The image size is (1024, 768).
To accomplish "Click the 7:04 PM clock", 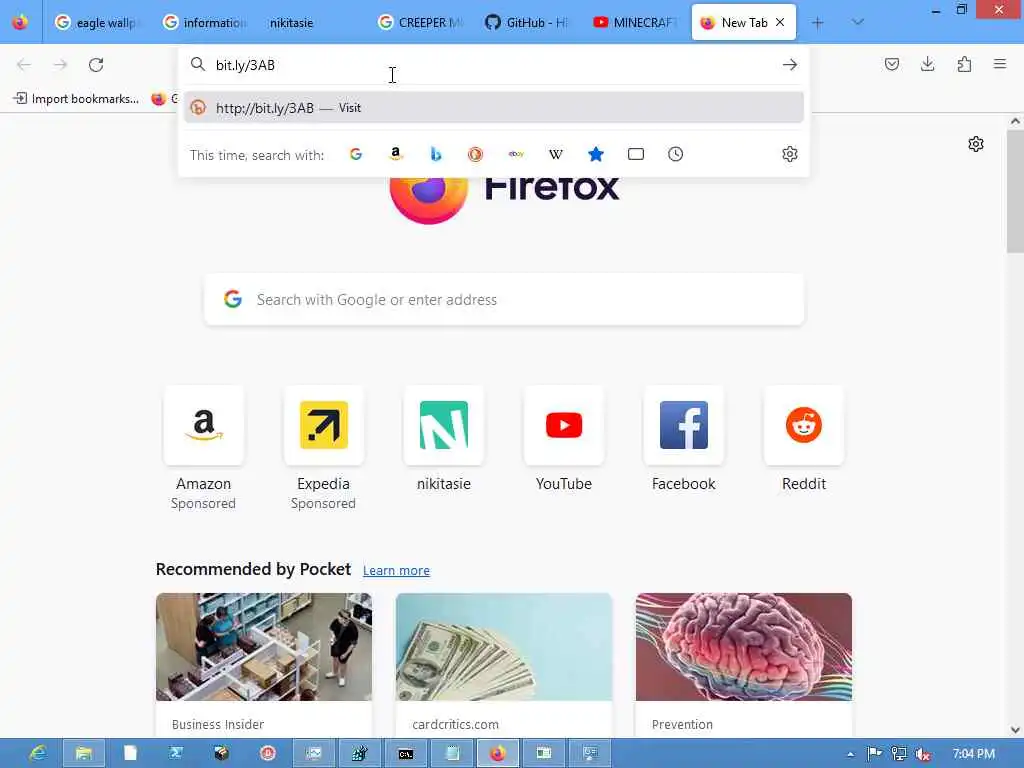I will pos(974,754).
